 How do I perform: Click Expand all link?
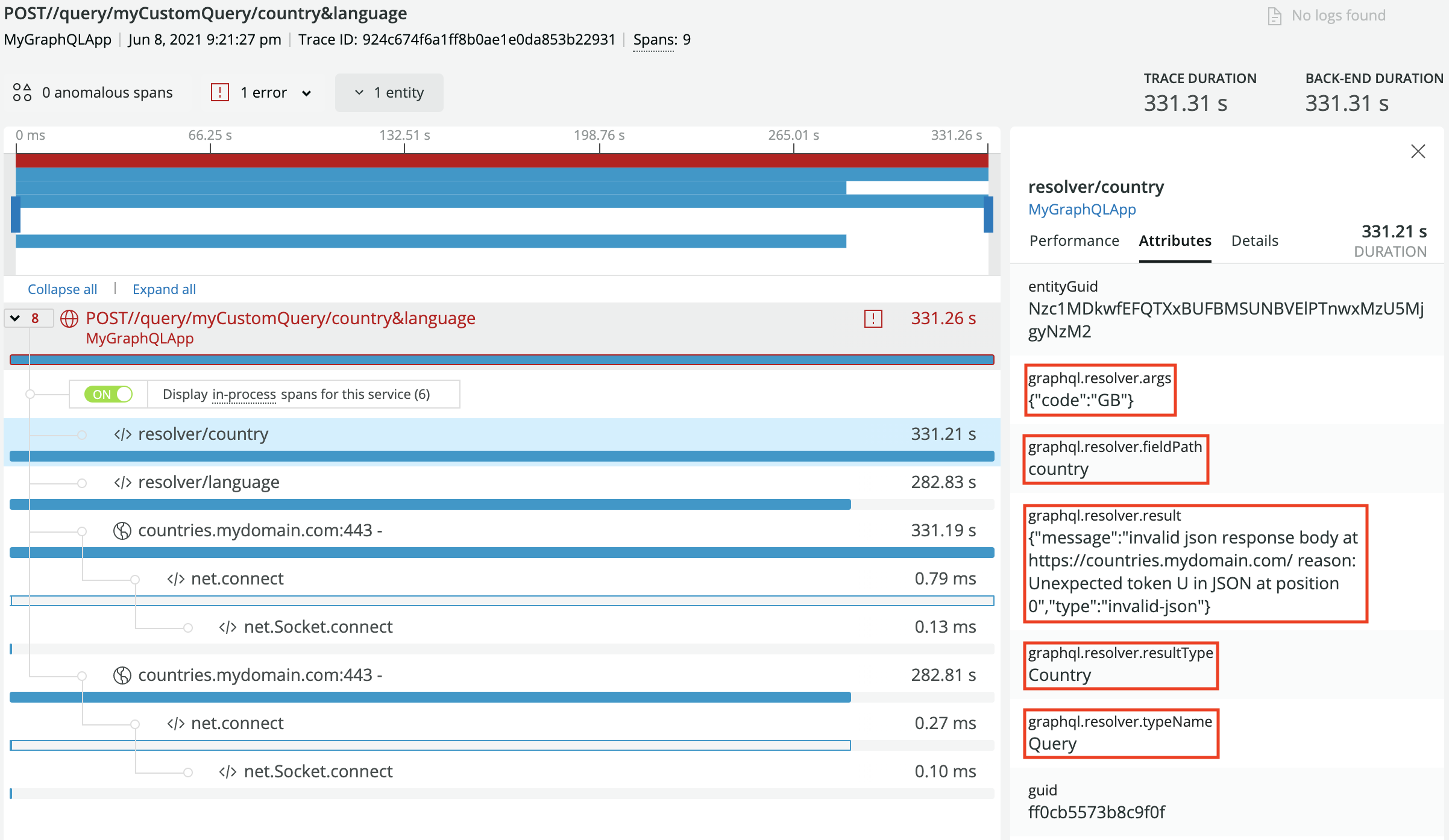point(164,289)
